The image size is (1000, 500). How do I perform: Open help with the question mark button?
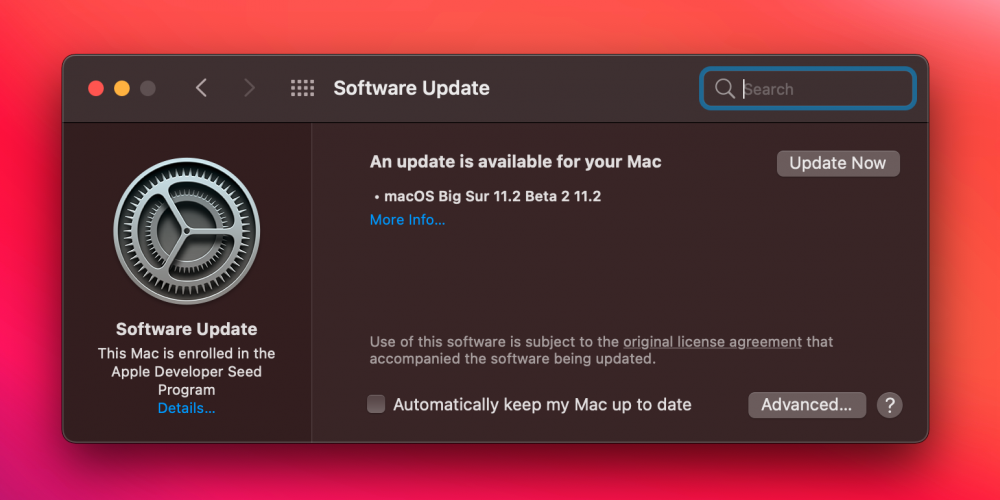click(890, 405)
